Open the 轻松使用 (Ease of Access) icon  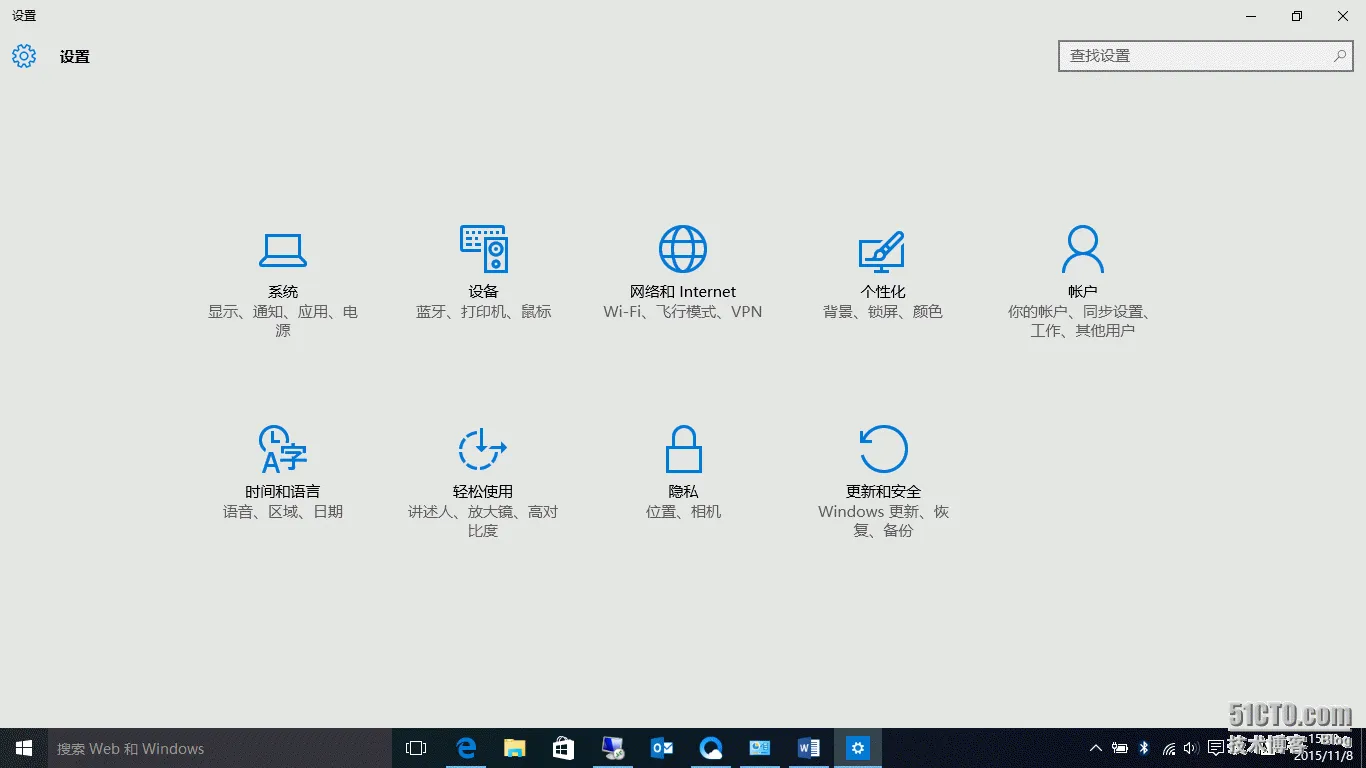(x=482, y=449)
